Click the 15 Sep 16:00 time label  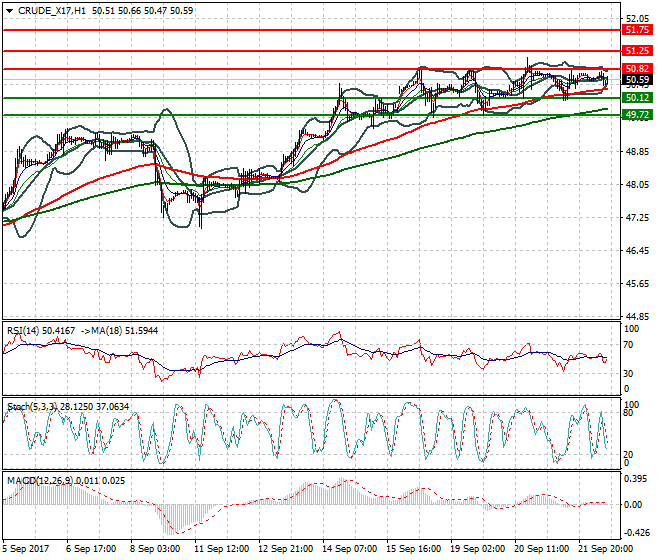414,549
